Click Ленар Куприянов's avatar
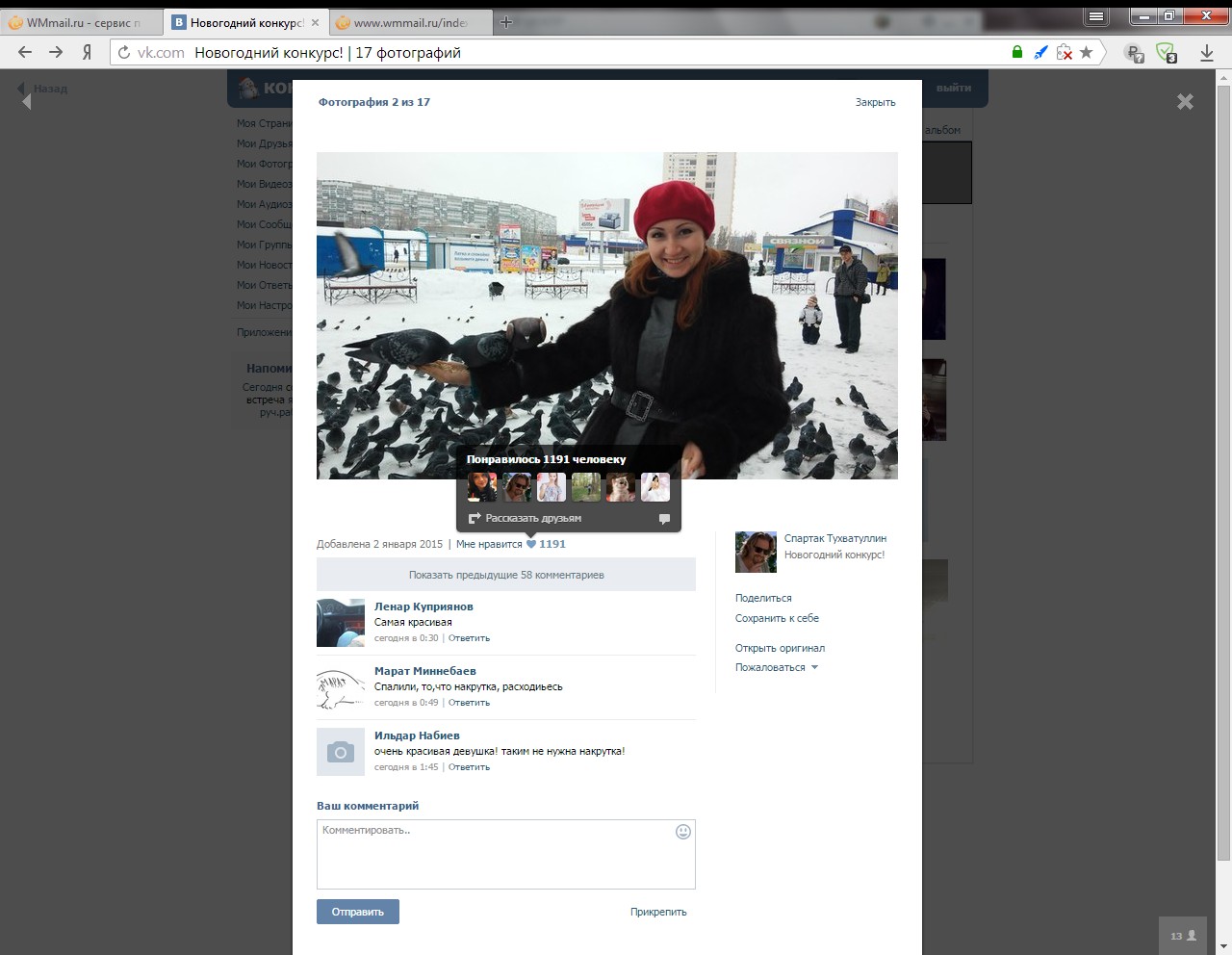This screenshot has width=1232, height=955. (x=341, y=622)
